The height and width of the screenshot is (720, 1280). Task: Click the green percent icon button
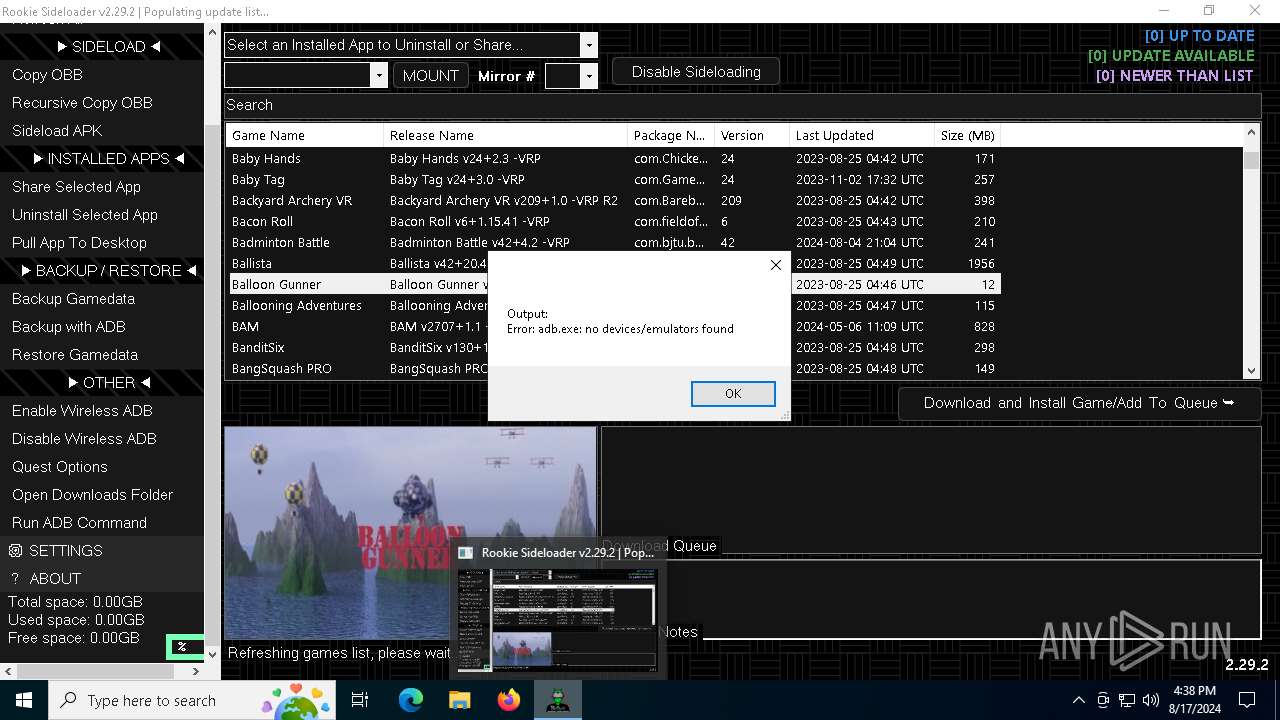(182, 647)
